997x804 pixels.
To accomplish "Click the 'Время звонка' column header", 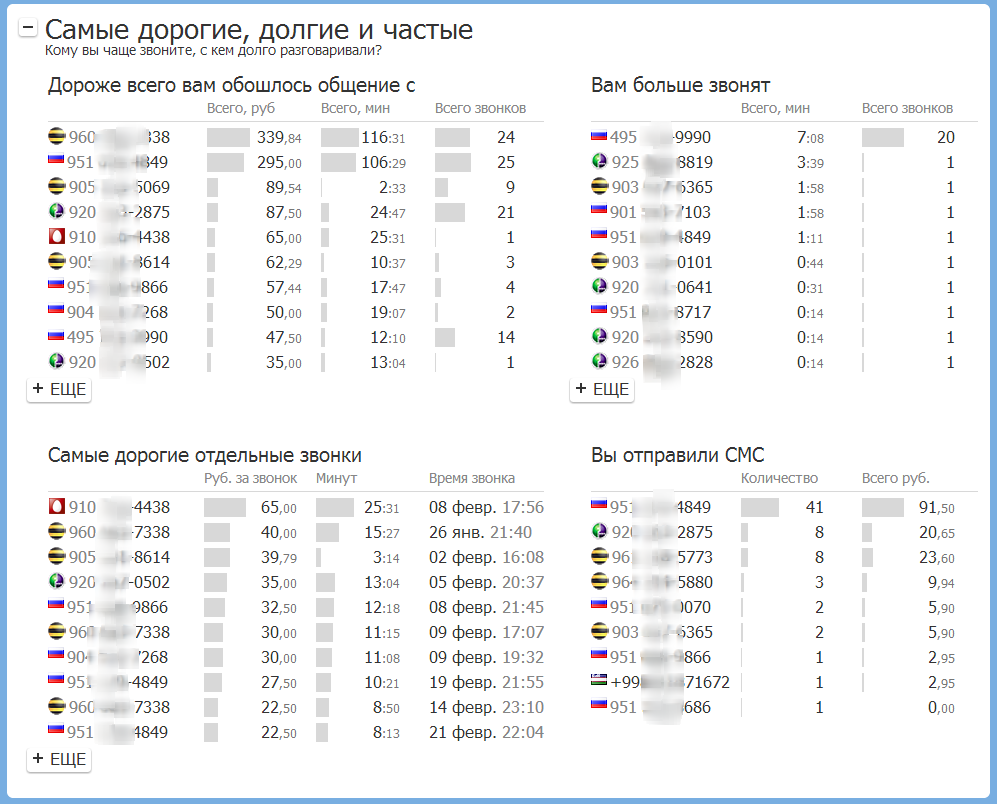I will click(472, 478).
